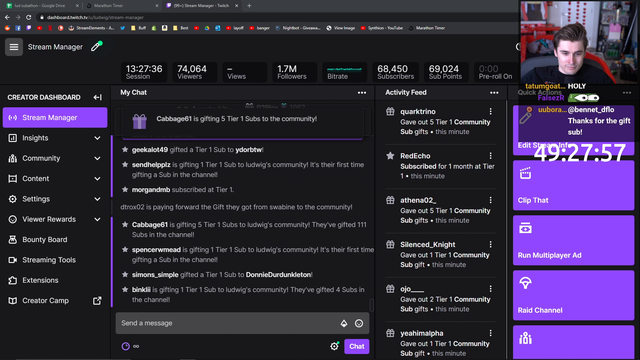The image size is (640, 360).
Task: Click username geekalot49 in chat
Action: (x=149, y=150)
